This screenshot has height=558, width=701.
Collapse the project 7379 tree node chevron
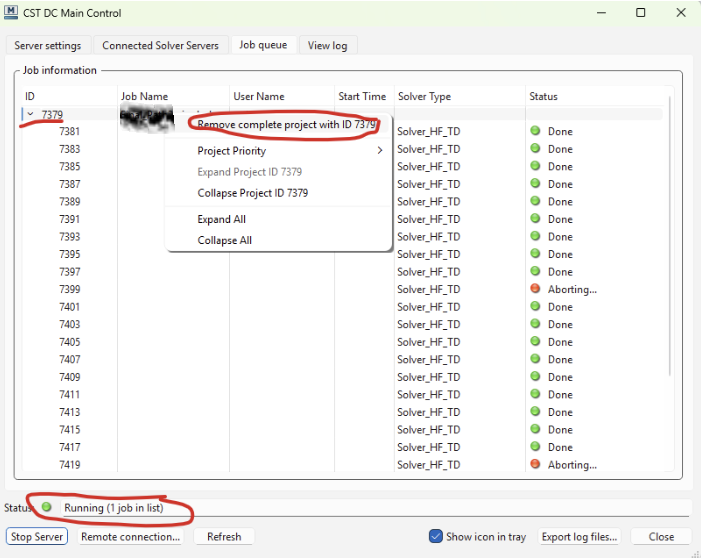coord(30,114)
